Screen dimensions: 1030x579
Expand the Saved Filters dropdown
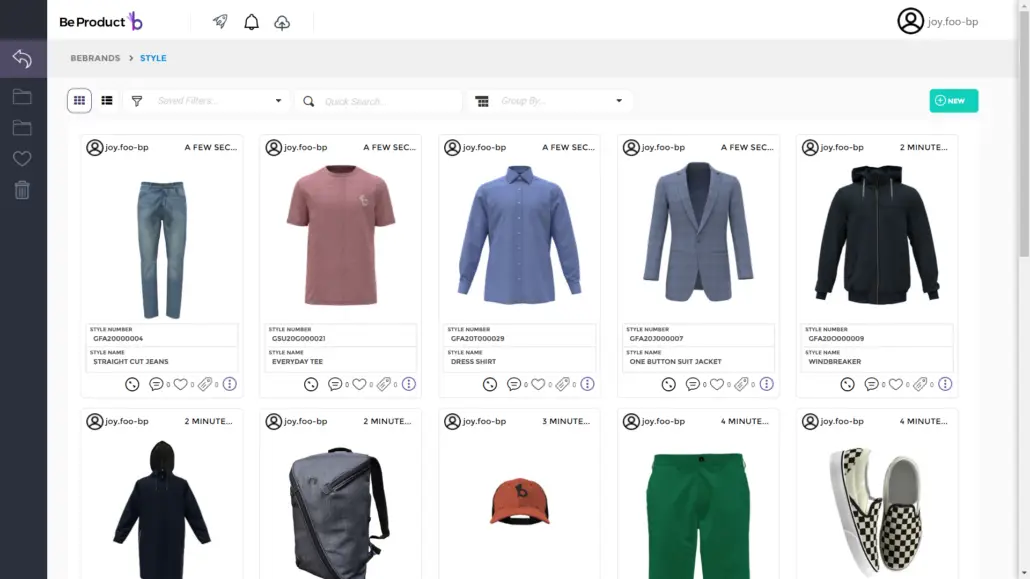(278, 101)
